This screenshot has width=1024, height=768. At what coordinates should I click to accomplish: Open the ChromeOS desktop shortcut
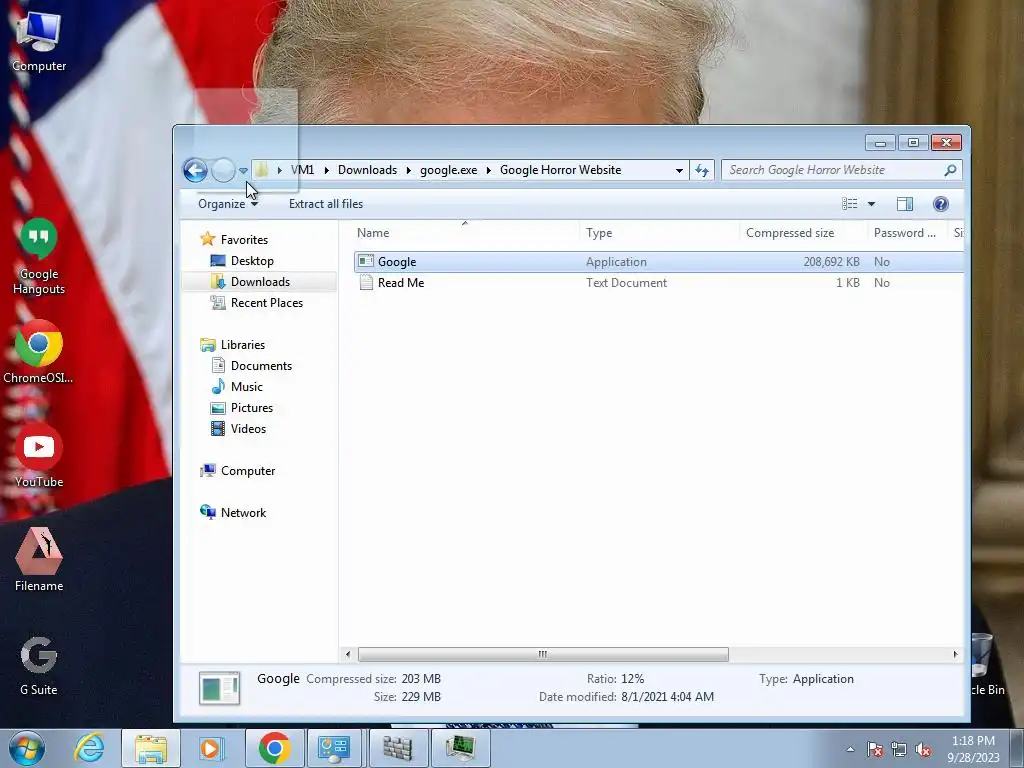coord(39,352)
